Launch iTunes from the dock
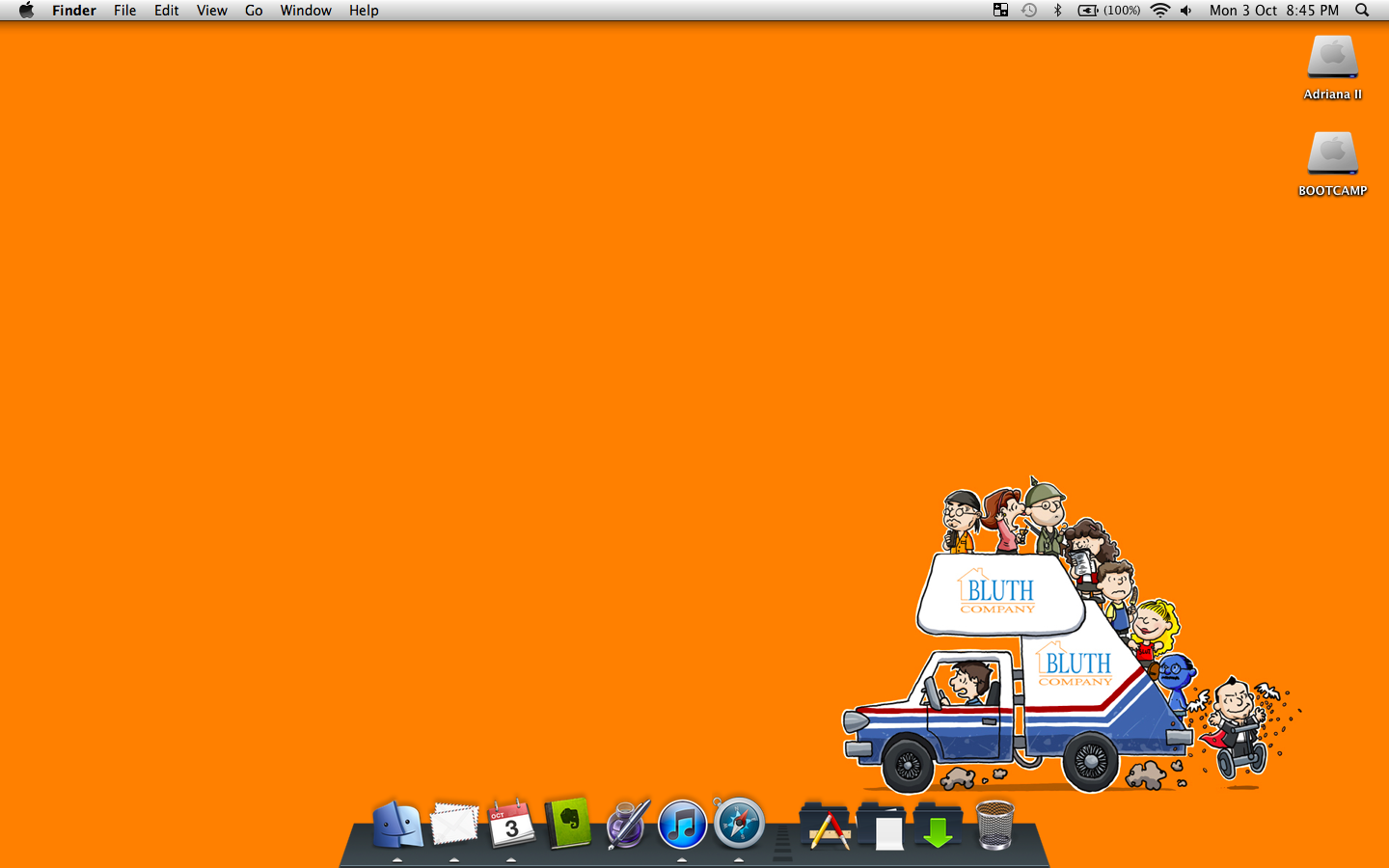Screen dimensions: 1389x868 682,826
